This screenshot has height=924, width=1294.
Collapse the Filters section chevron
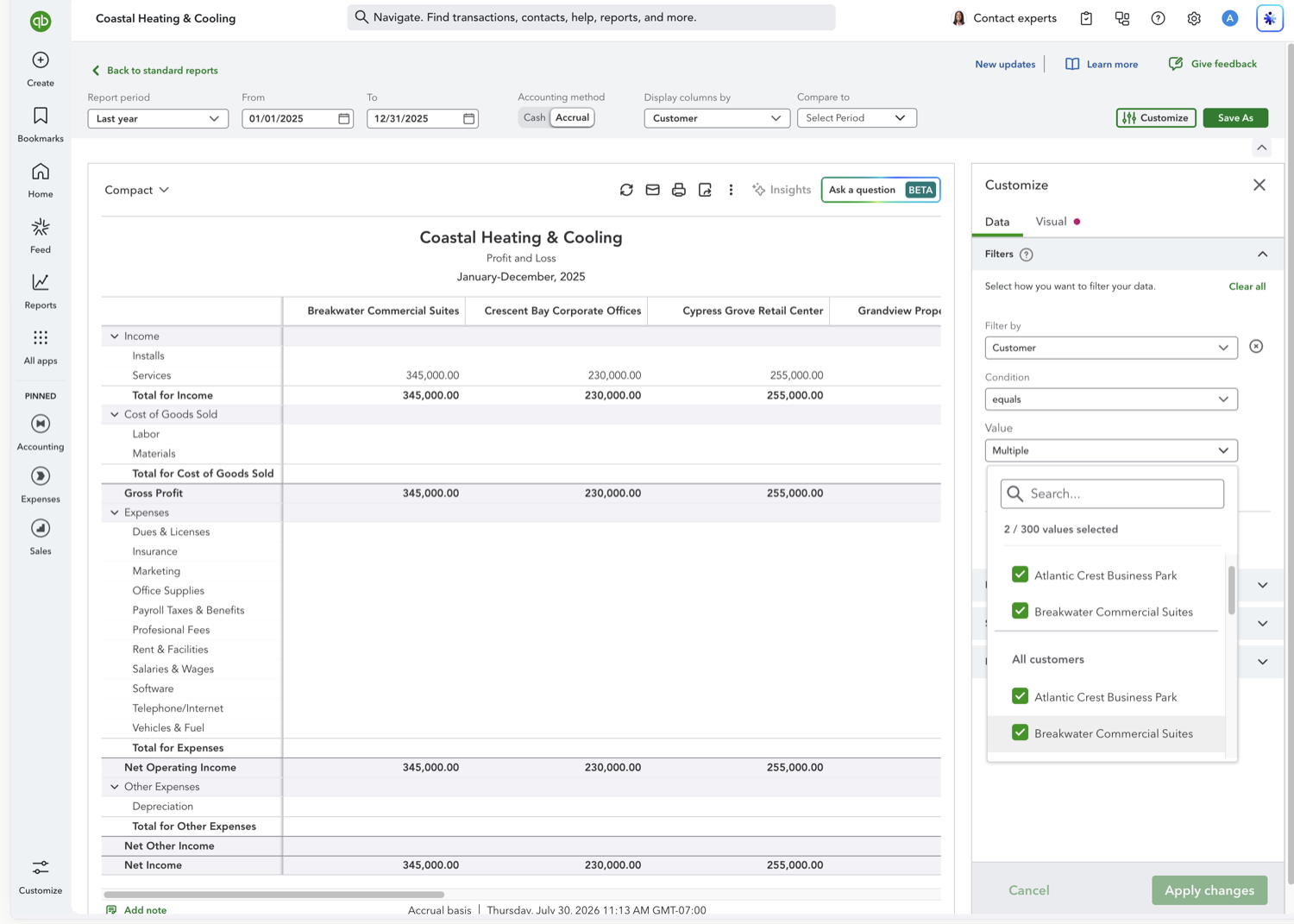[x=1262, y=255]
